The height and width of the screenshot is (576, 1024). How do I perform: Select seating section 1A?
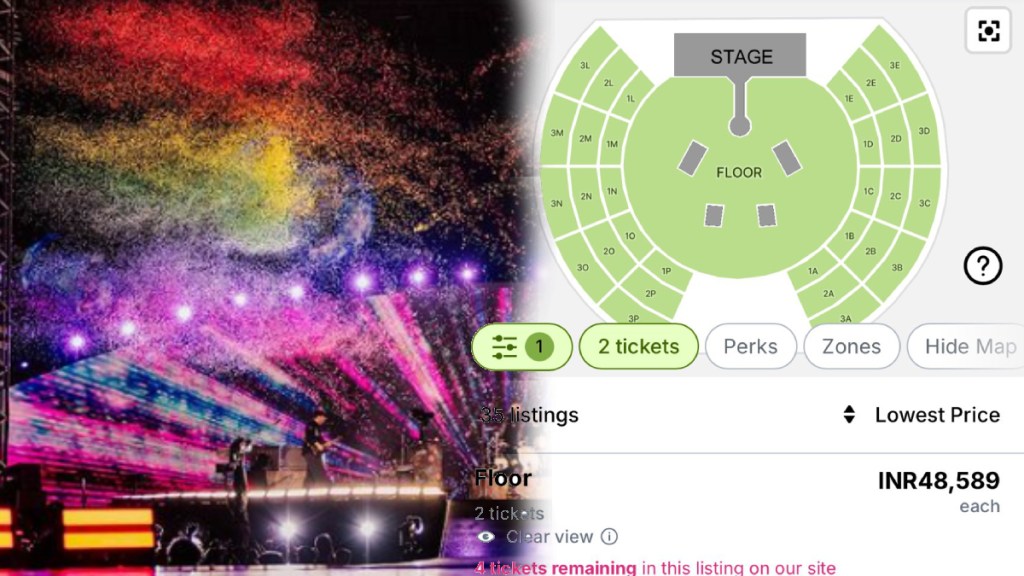tap(813, 271)
